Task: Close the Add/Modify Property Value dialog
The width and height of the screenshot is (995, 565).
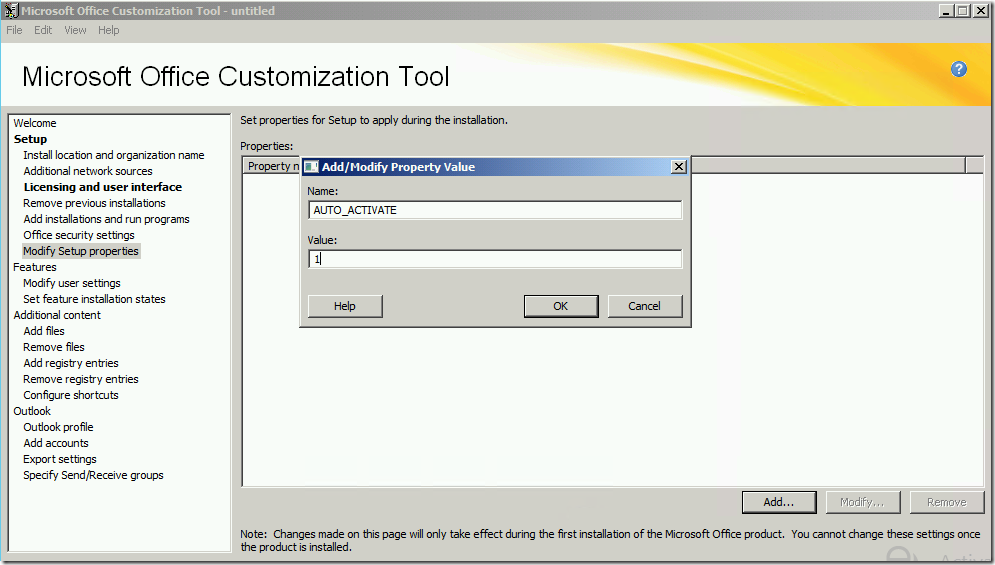Action: tap(679, 166)
